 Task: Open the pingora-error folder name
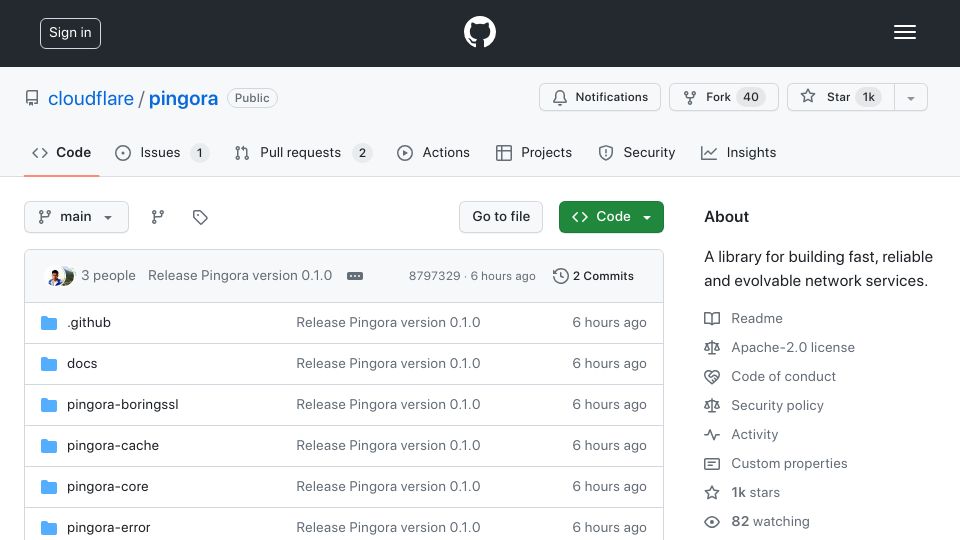[x=108, y=528]
